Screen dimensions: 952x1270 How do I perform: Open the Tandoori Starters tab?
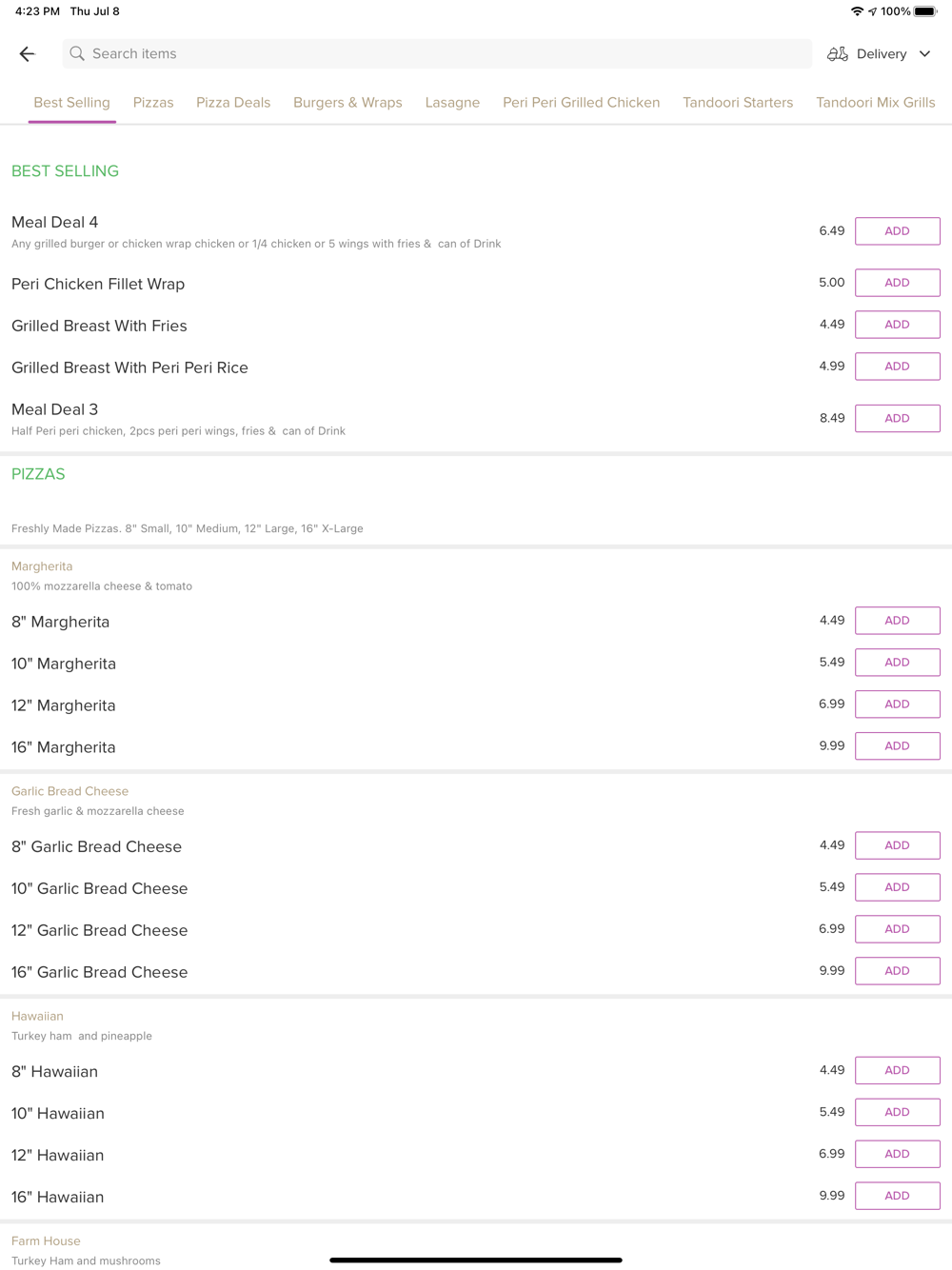738,103
